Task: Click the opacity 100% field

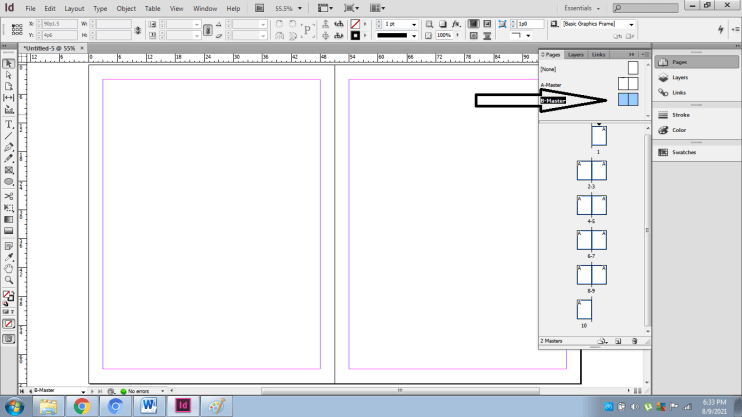Action: coord(443,35)
